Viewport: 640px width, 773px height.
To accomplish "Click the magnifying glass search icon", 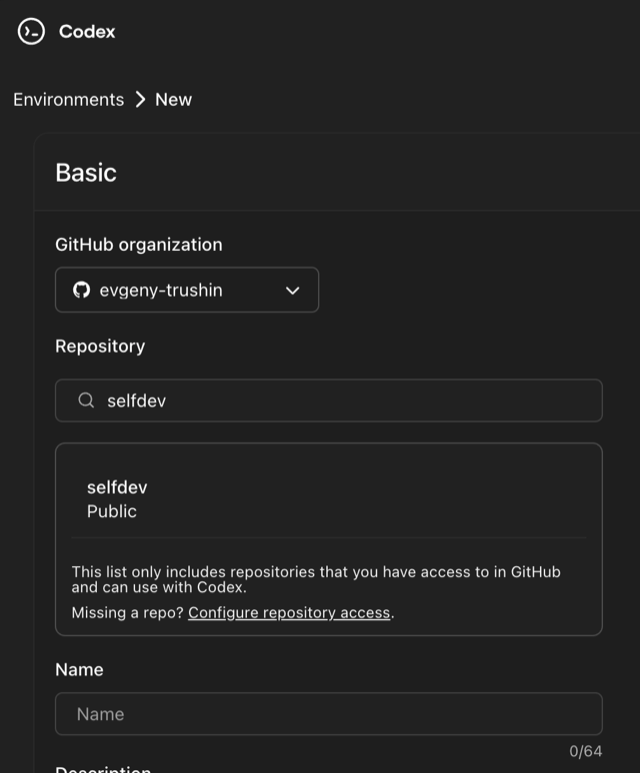I will pyautogui.click(x=86, y=400).
